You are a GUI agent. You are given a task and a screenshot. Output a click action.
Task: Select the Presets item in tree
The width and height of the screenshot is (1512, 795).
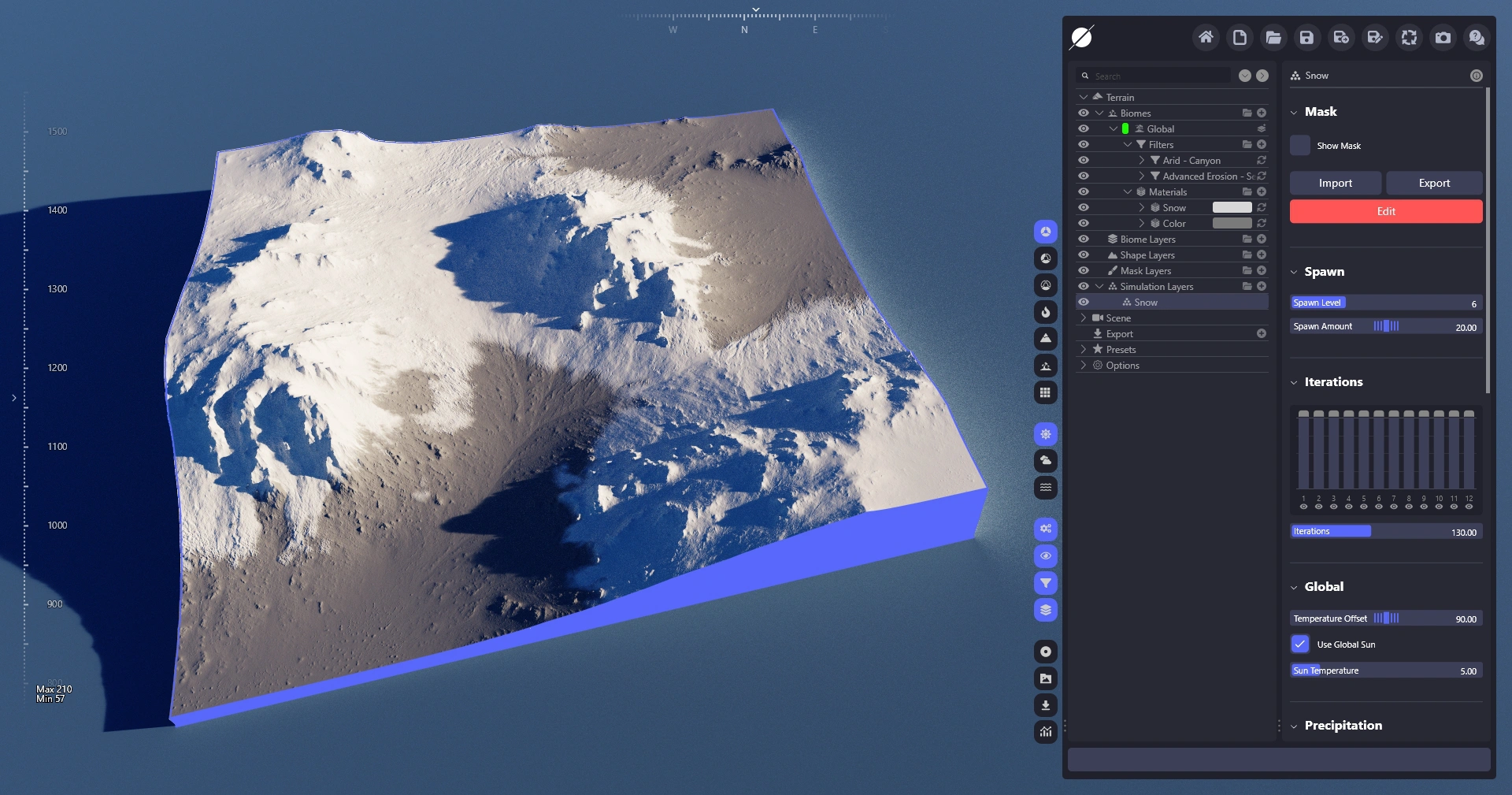pos(1121,349)
